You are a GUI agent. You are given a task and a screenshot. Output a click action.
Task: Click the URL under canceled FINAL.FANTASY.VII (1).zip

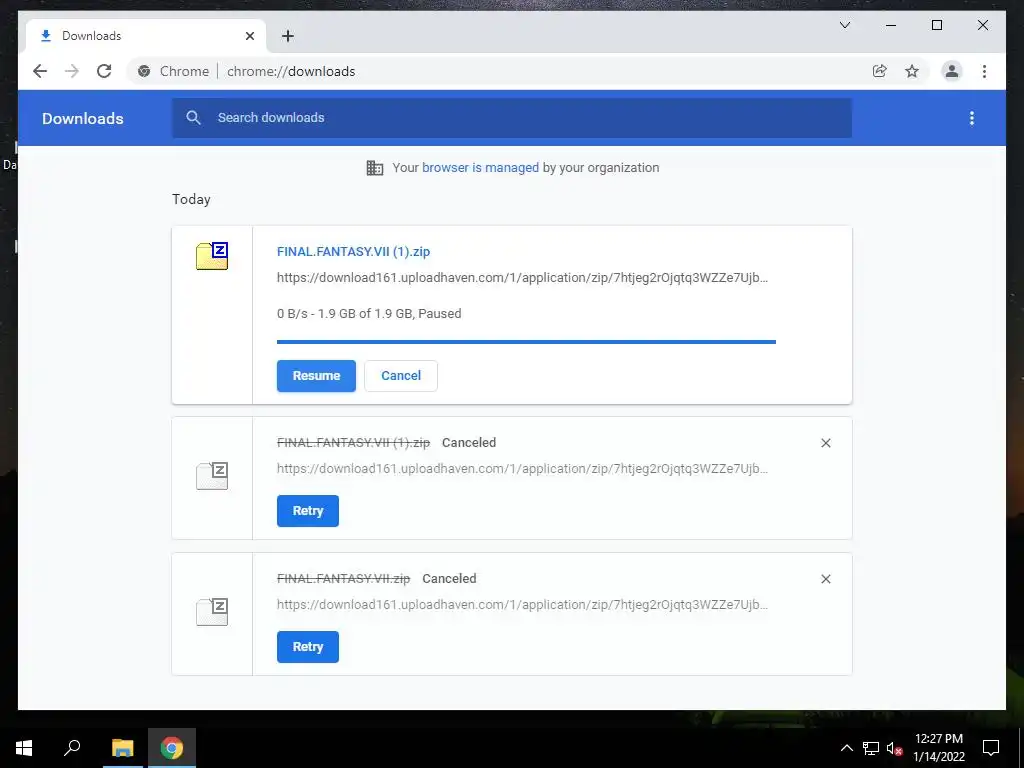click(x=522, y=468)
